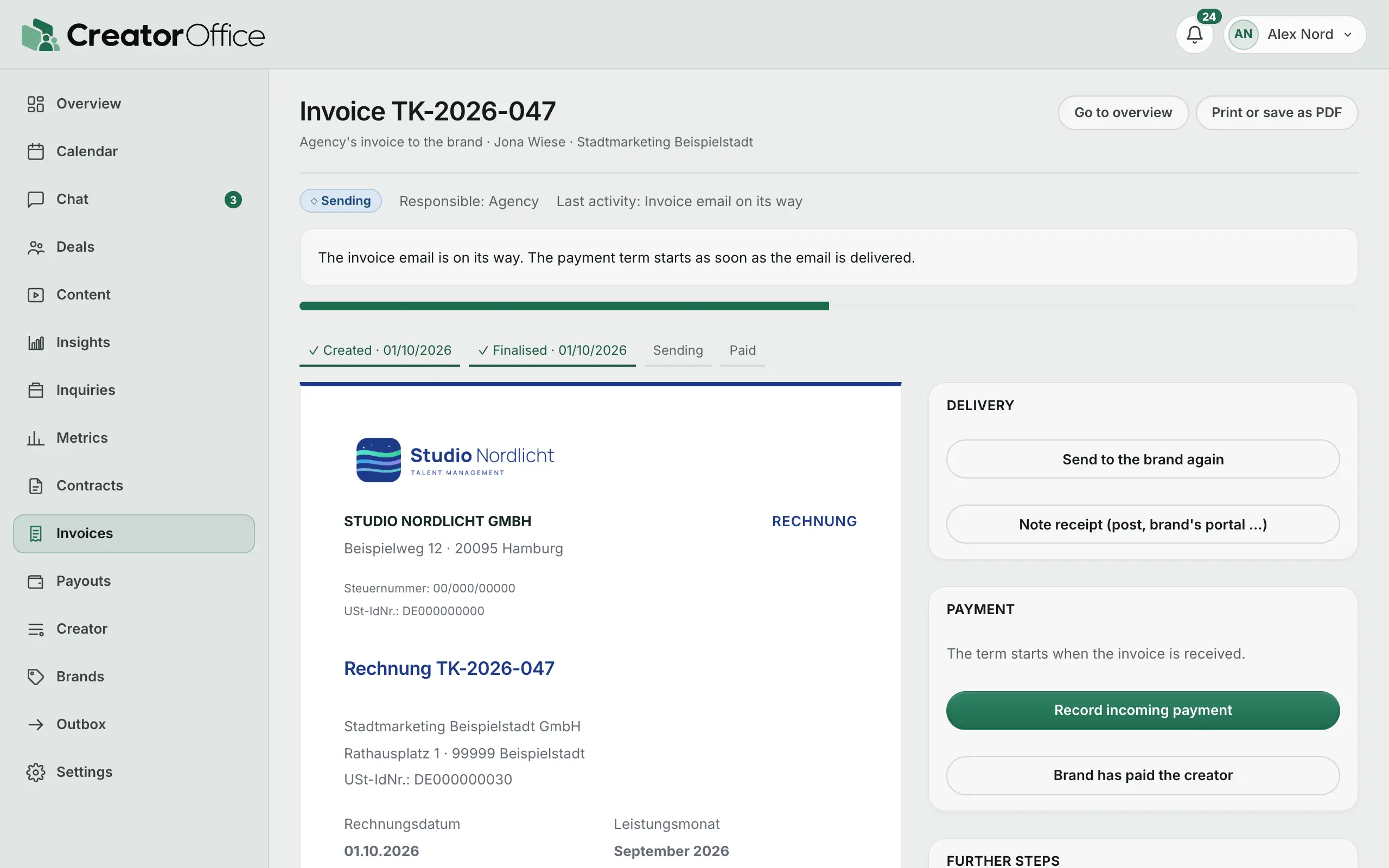Click the Content play icon
1389x868 pixels.
coord(36,295)
